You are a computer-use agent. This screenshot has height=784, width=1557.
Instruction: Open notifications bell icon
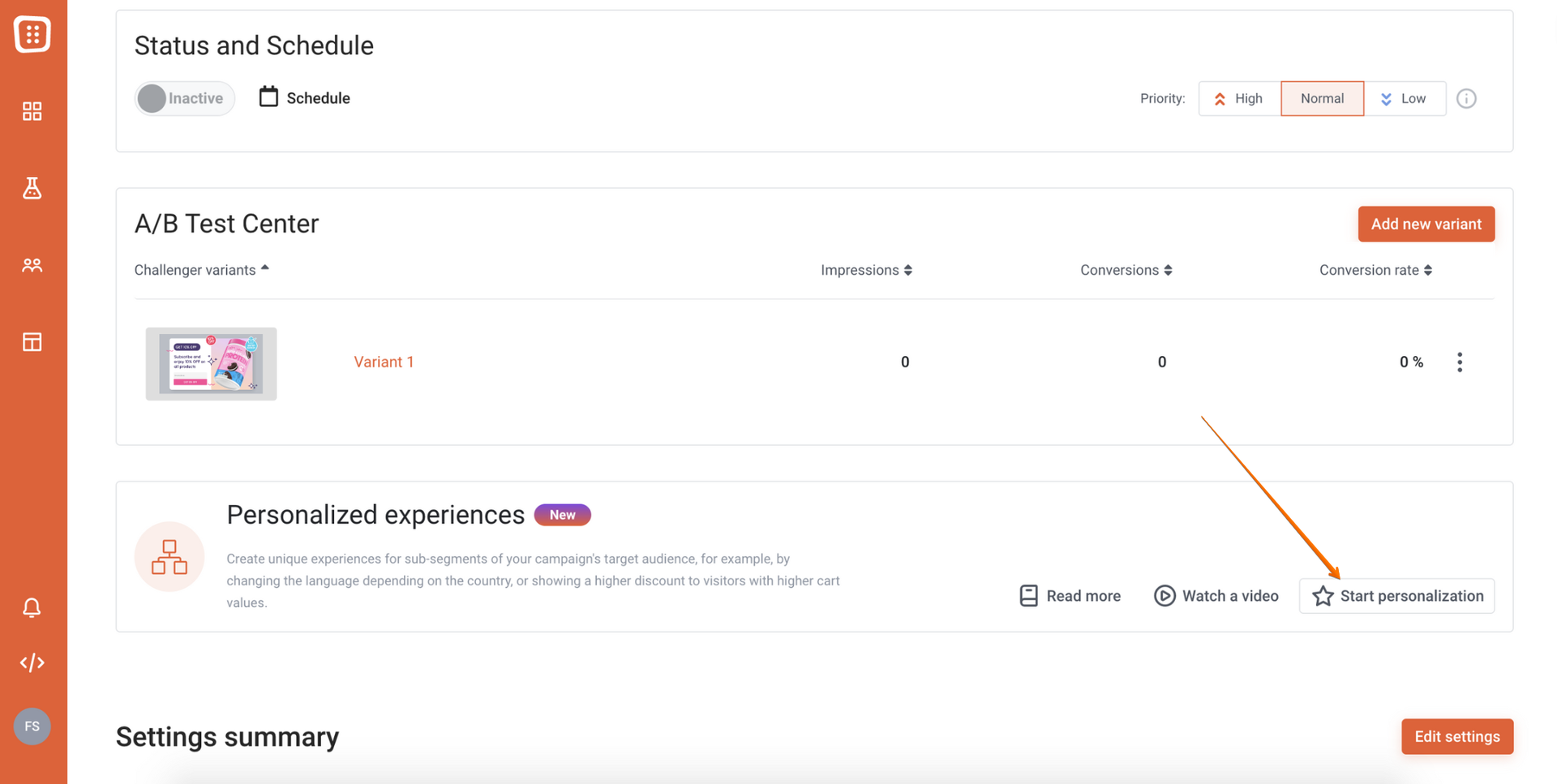tap(32, 608)
